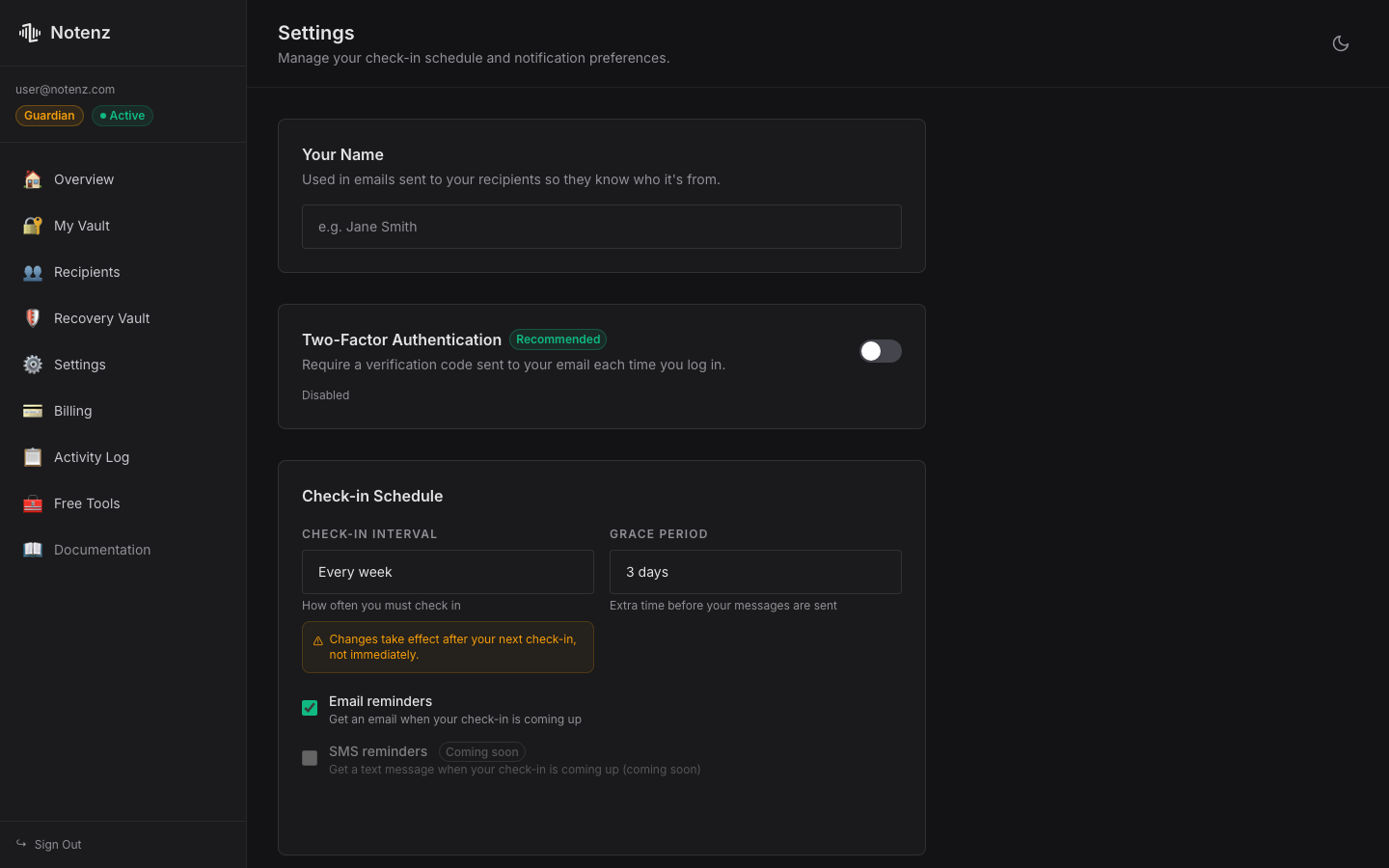Click the Activity Log clipboard icon
Viewport: 1389px width, 868px height.
pos(33,457)
